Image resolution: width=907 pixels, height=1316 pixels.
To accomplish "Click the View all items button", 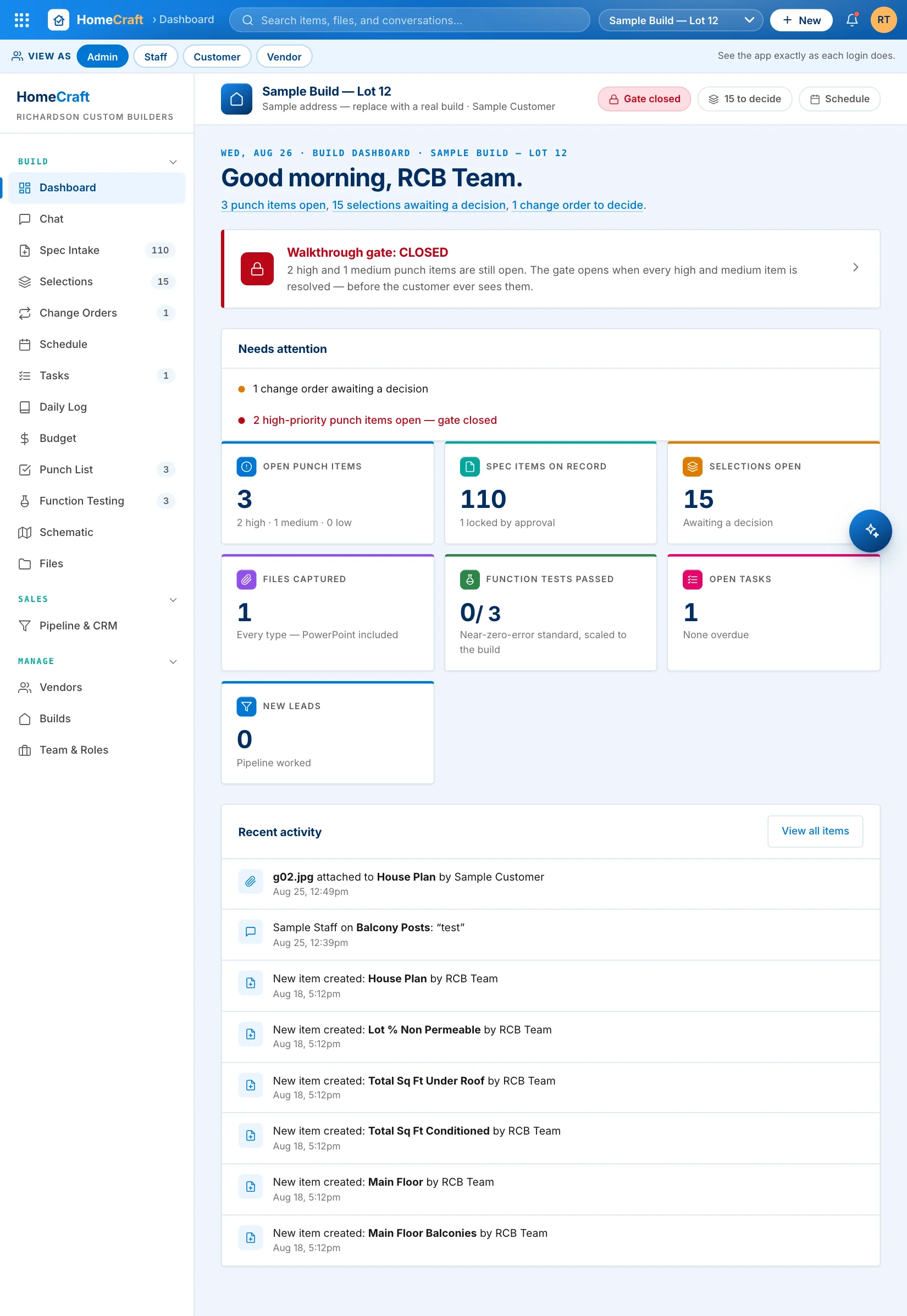I will click(815, 831).
